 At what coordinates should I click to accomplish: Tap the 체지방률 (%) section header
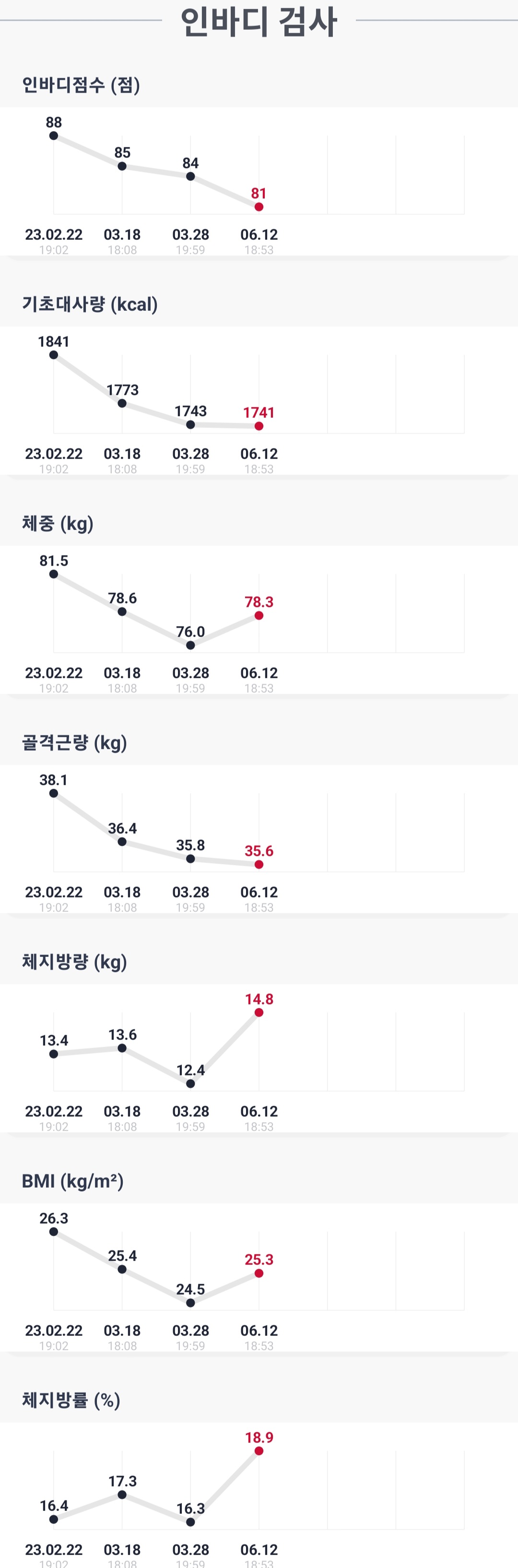click(71, 1399)
